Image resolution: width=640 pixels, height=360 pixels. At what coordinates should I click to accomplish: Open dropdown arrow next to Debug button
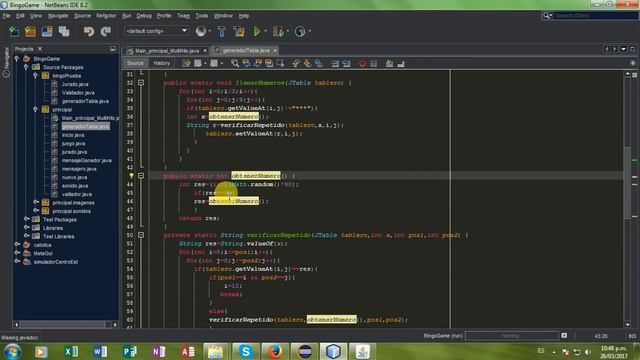(x=287, y=31)
